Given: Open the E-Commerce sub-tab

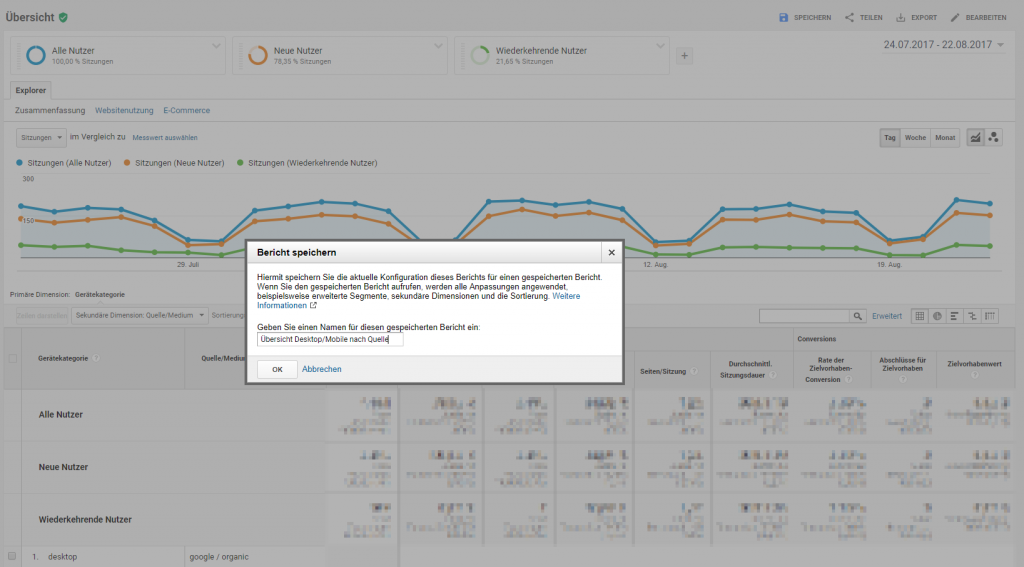Looking at the screenshot, I should 187,110.
